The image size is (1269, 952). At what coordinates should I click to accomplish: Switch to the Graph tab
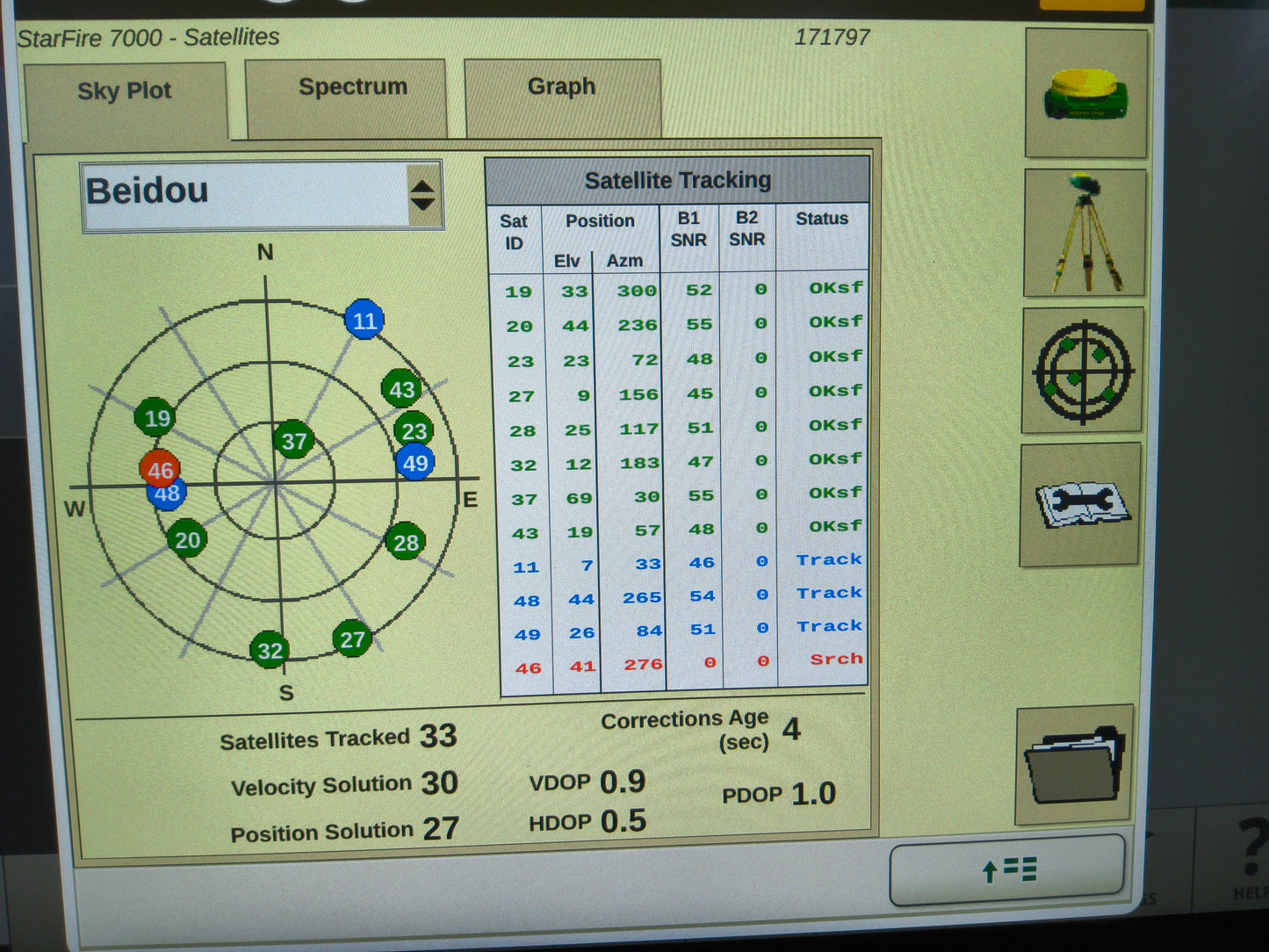(x=561, y=86)
